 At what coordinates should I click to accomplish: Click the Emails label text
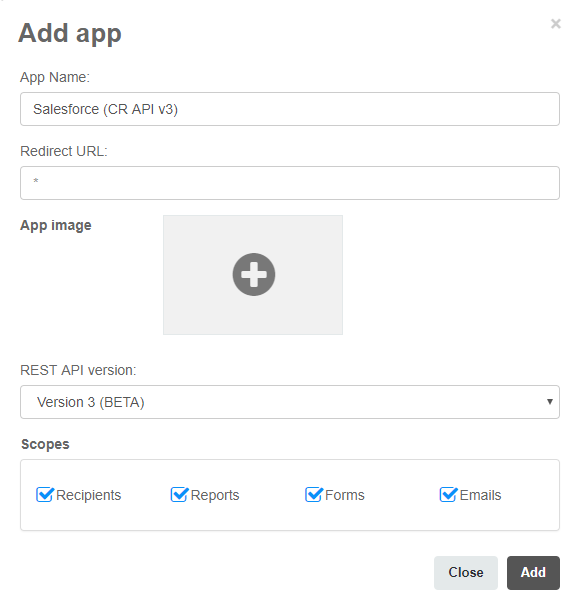(x=480, y=495)
